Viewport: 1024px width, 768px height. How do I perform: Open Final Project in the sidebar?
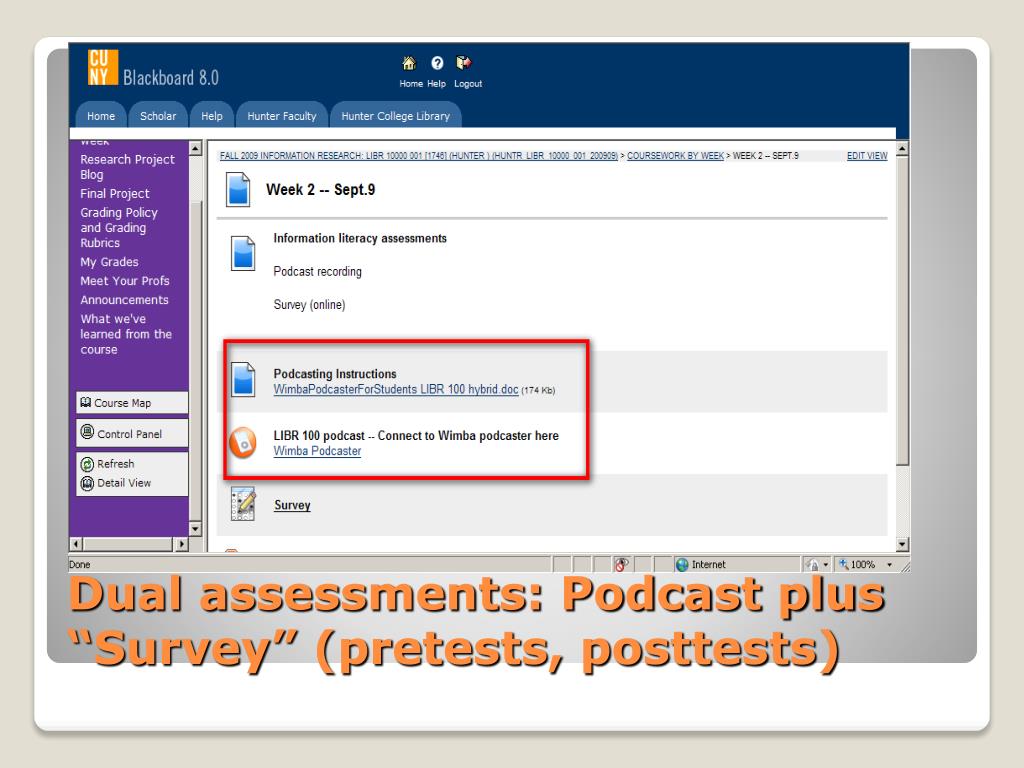coord(115,194)
